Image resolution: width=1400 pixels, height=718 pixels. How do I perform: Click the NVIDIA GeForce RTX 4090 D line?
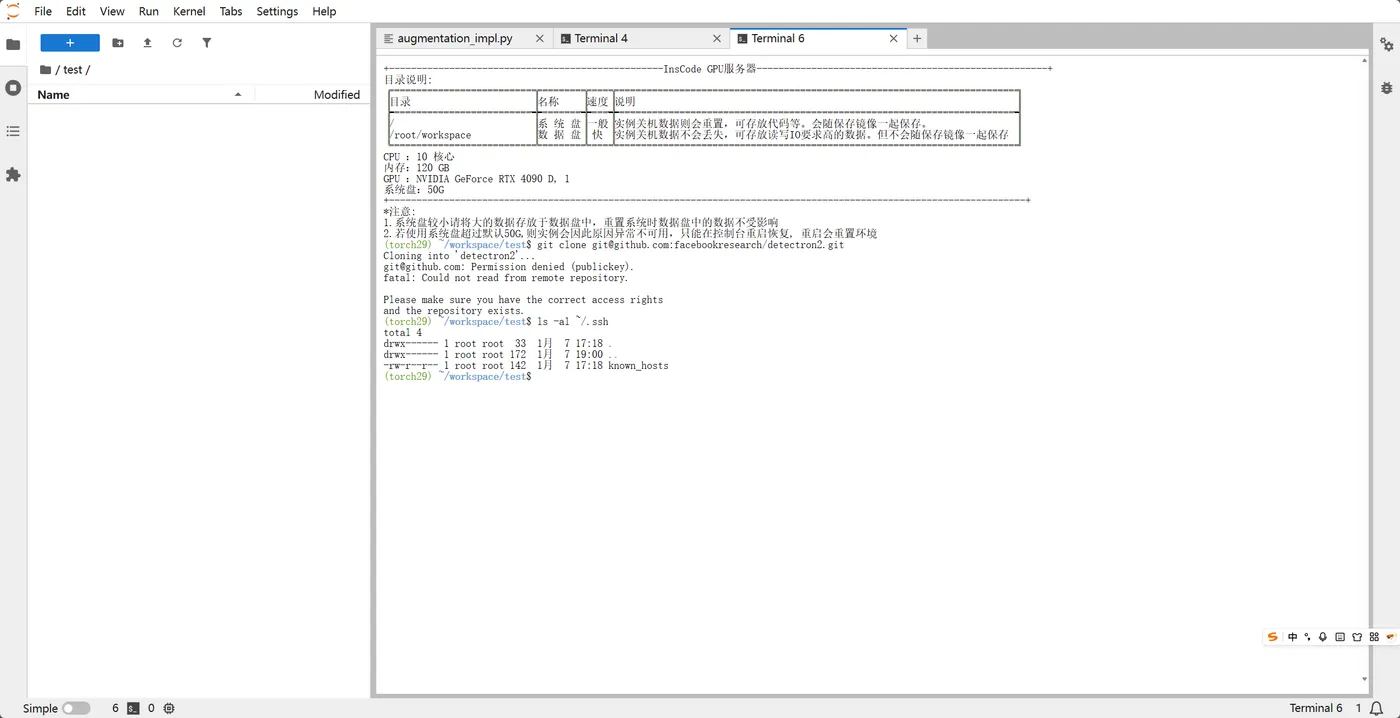click(x=476, y=179)
